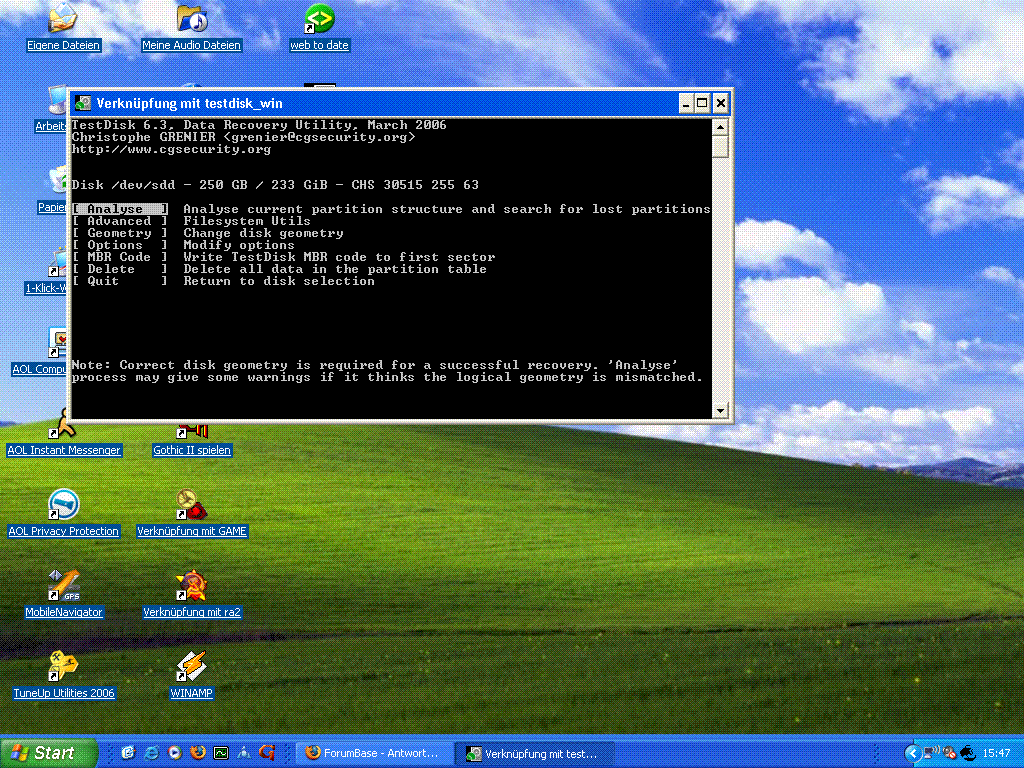Click the taskbar clock showing 15:47
This screenshot has width=1024, height=768.
tap(996, 754)
